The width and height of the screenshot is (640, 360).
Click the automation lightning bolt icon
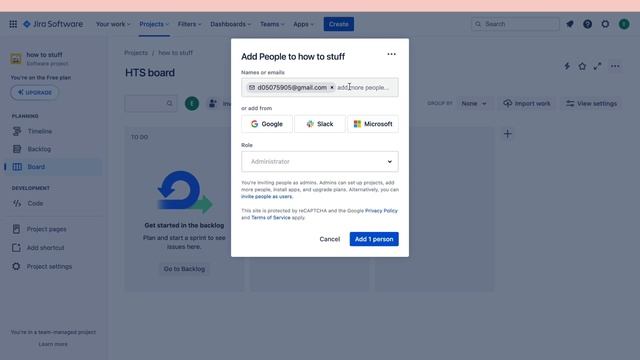pos(567,66)
